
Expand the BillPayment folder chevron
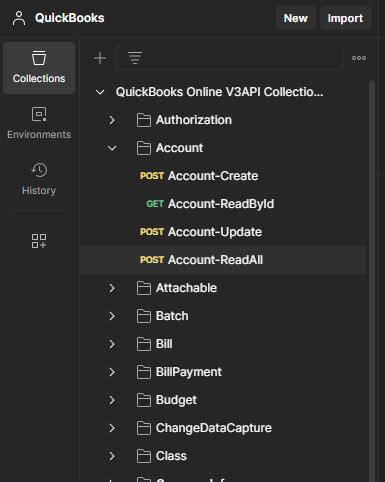click(x=112, y=372)
